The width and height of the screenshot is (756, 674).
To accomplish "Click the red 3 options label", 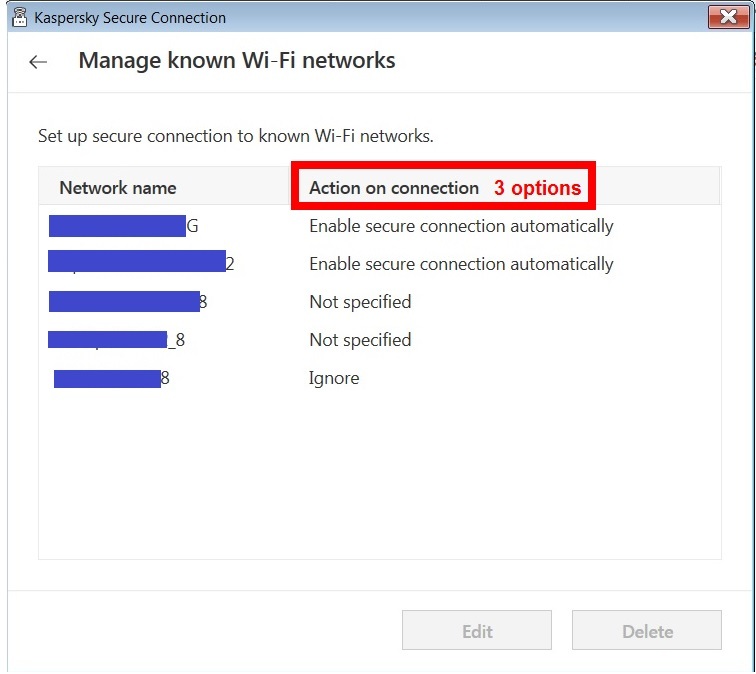I will [537, 188].
